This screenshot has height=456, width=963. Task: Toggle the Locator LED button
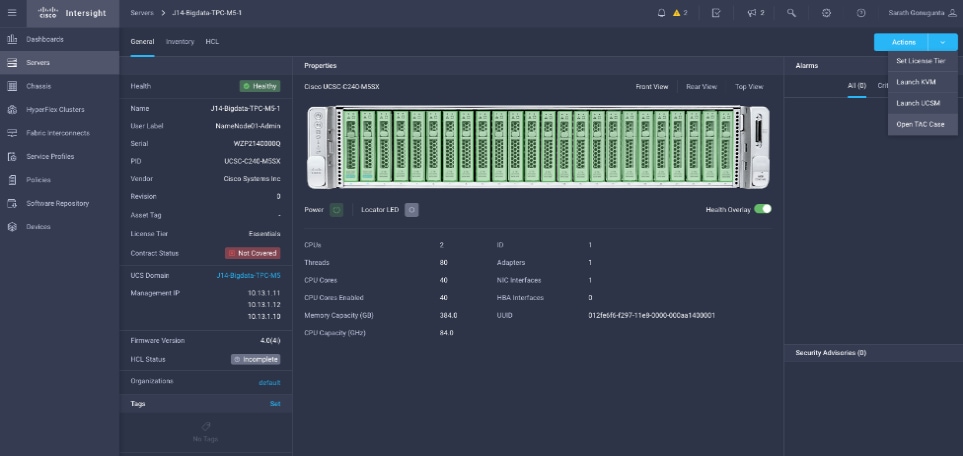pyautogui.click(x=412, y=209)
